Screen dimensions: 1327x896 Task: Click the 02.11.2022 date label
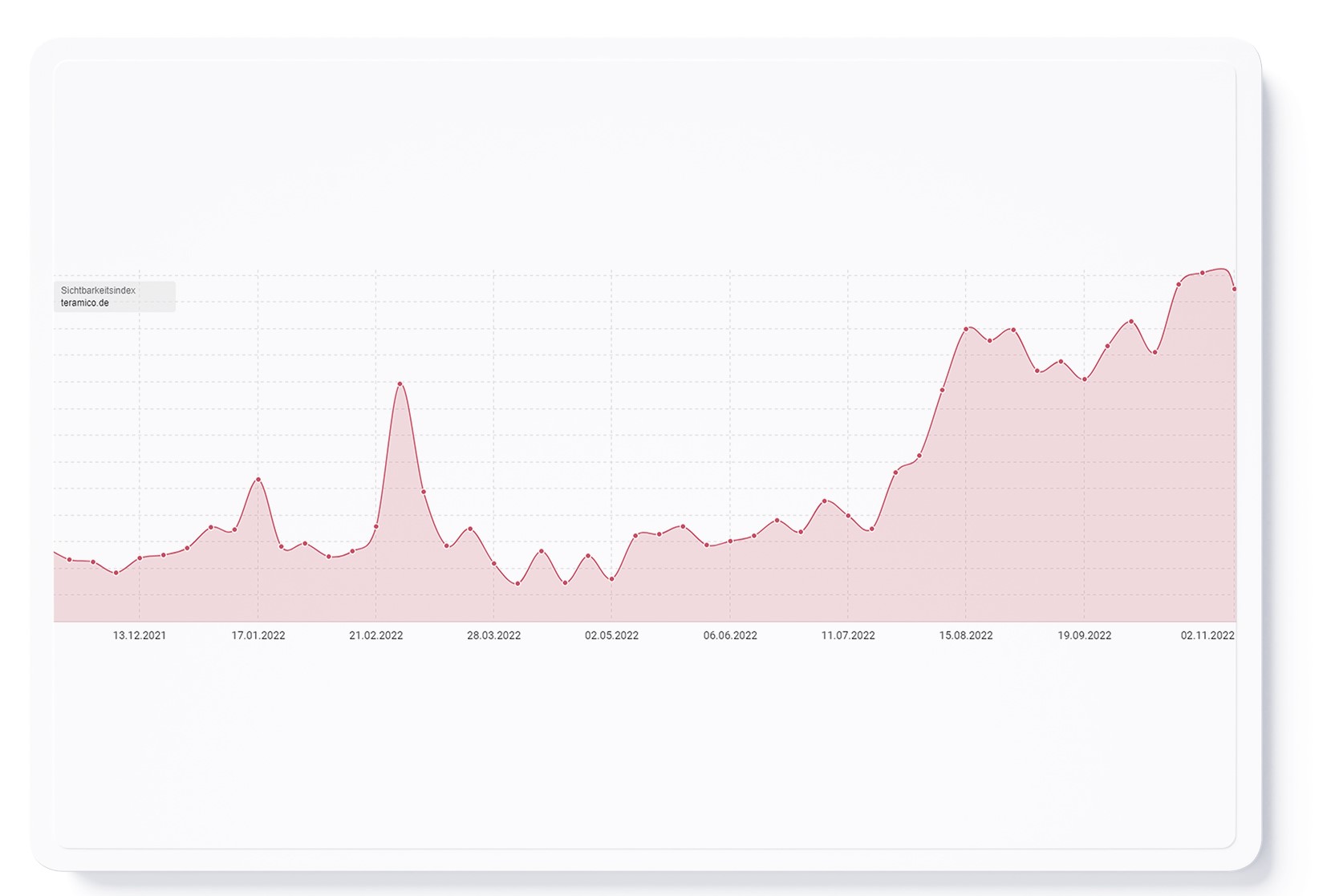pos(1207,635)
